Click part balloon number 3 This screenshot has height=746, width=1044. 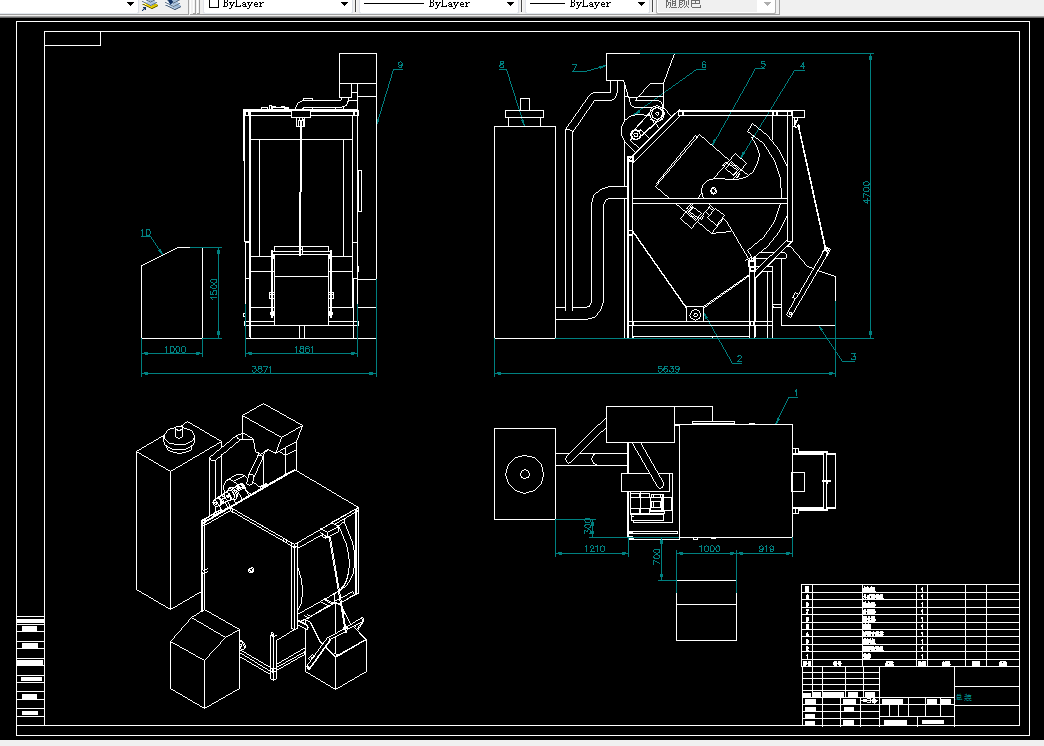click(853, 357)
